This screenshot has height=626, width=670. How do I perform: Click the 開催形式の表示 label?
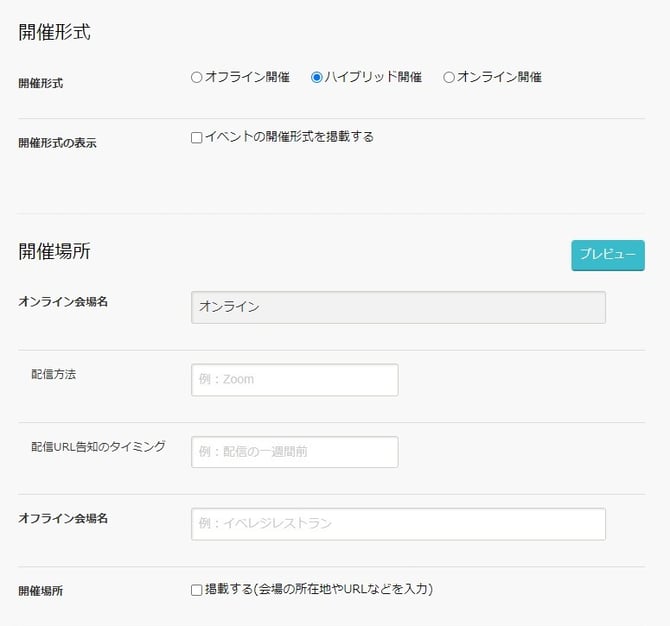(57, 143)
